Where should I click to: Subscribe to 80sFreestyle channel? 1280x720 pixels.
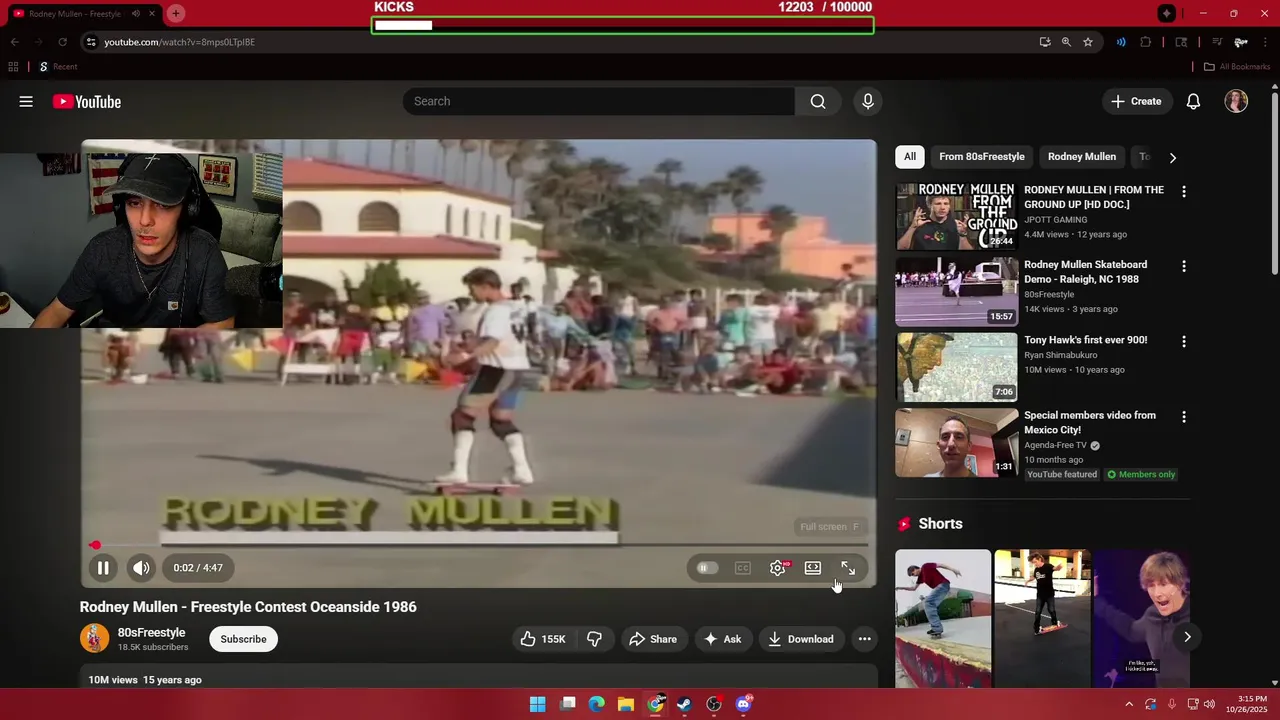[x=243, y=639]
